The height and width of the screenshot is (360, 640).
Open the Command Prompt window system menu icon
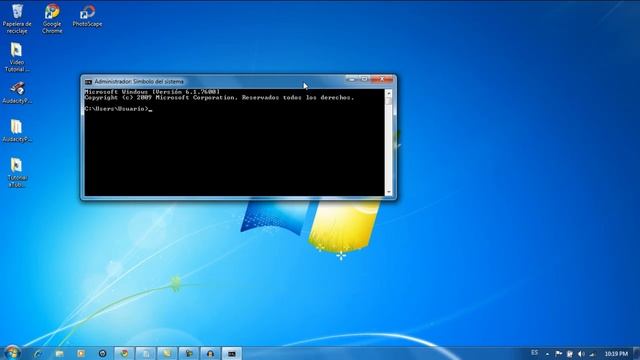(88, 82)
